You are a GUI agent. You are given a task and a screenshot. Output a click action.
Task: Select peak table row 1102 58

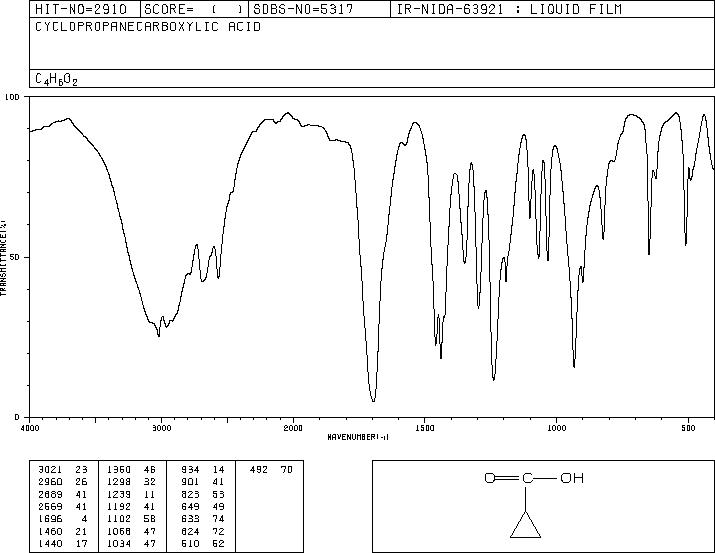click(131, 519)
